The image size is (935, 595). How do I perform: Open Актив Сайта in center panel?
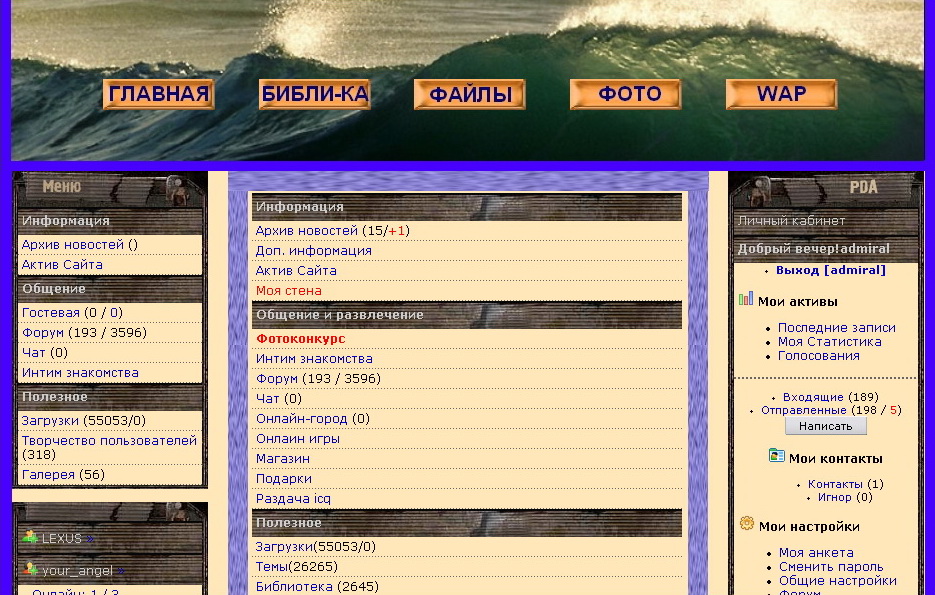point(296,271)
